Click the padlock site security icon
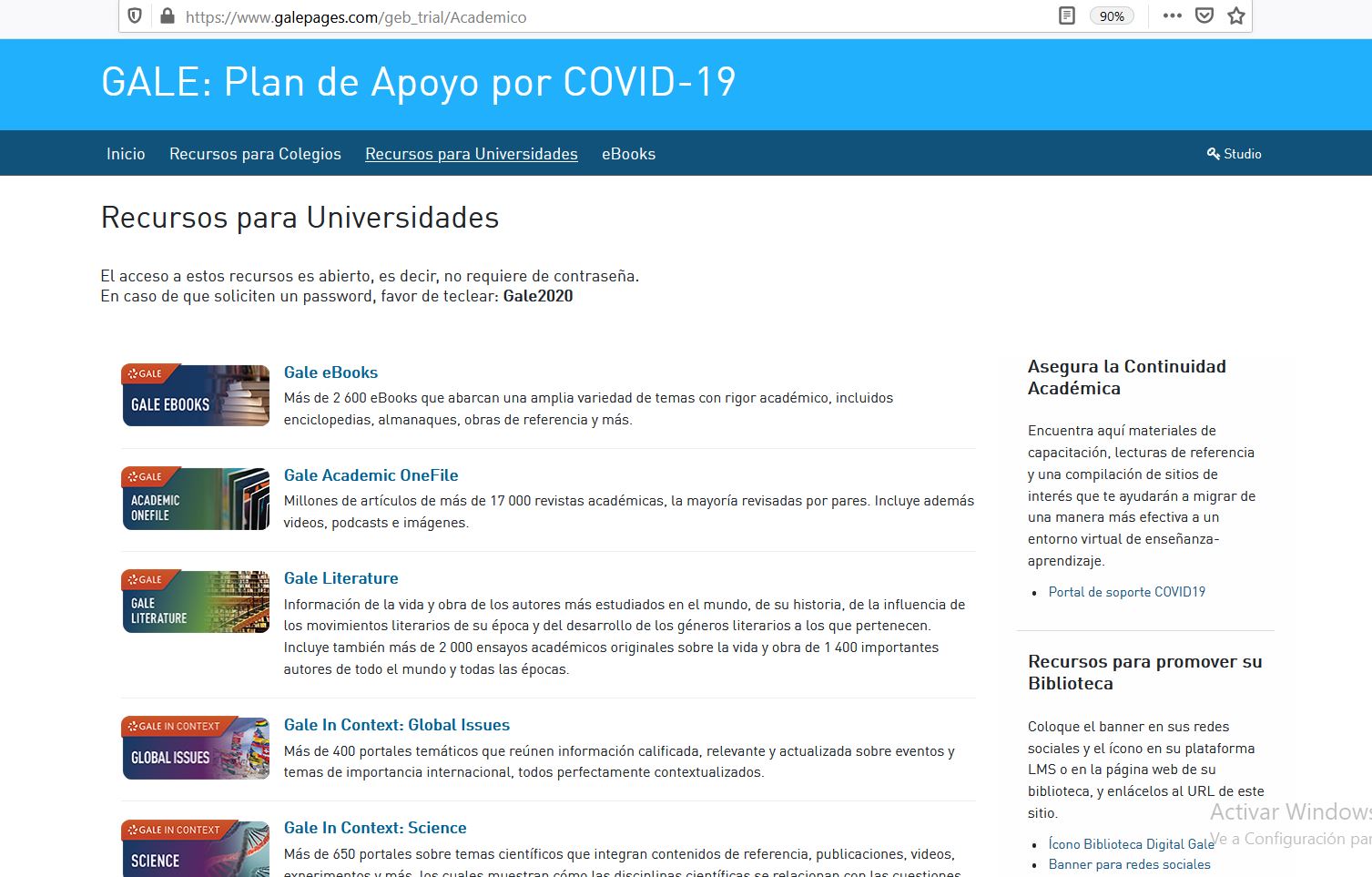Image resolution: width=1372 pixels, height=877 pixels. point(167,16)
